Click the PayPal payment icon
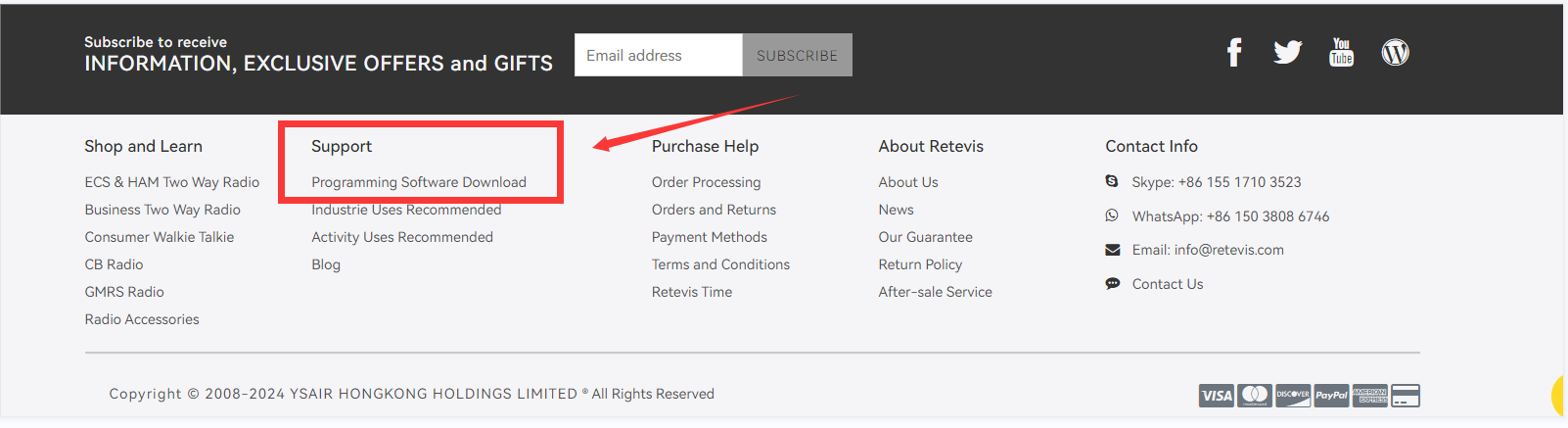 pos(1331,396)
